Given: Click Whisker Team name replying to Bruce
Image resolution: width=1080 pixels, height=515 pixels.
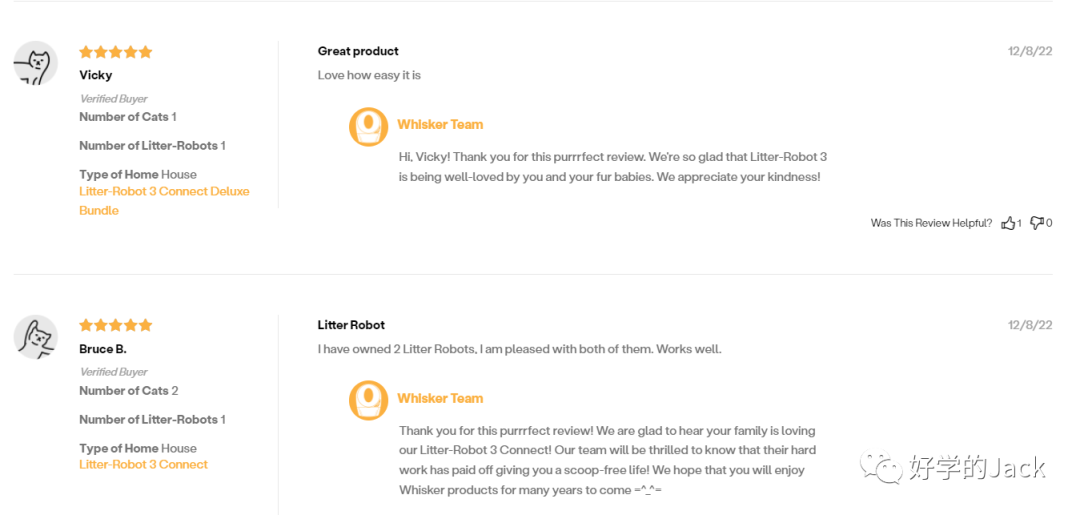Looking at the screenshot, I should tap(440, 398).
